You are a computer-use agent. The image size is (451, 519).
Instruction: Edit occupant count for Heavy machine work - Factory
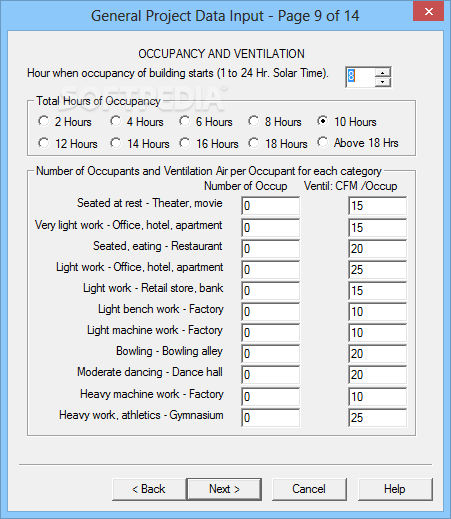pyautogui.click(x=270, y=397)
